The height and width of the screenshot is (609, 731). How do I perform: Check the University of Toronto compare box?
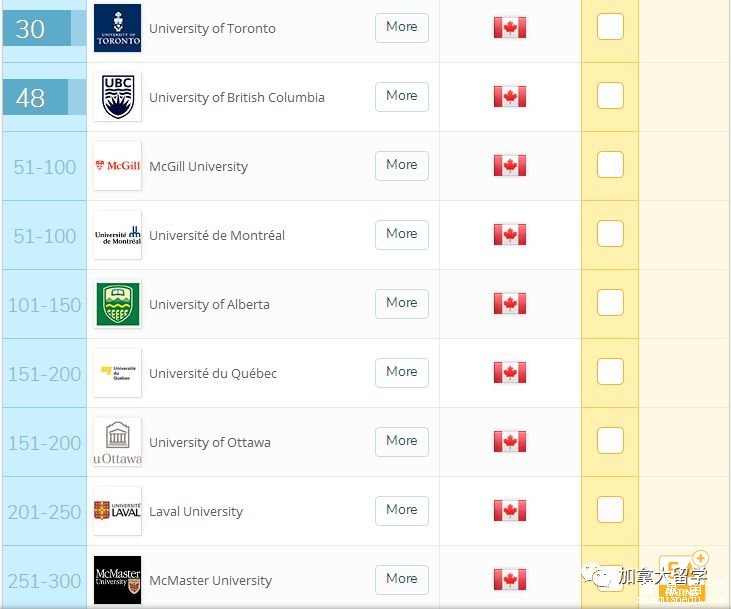tap(610, 27)
